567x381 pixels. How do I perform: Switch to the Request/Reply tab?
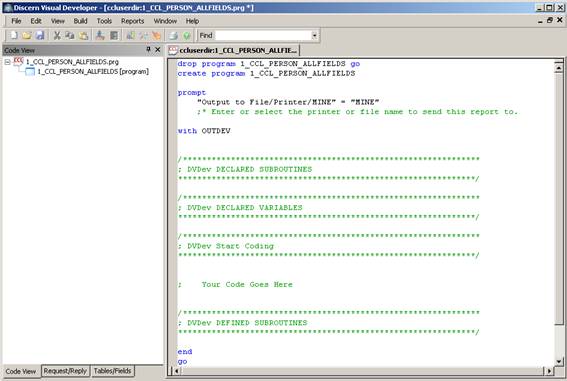point(65,371)
